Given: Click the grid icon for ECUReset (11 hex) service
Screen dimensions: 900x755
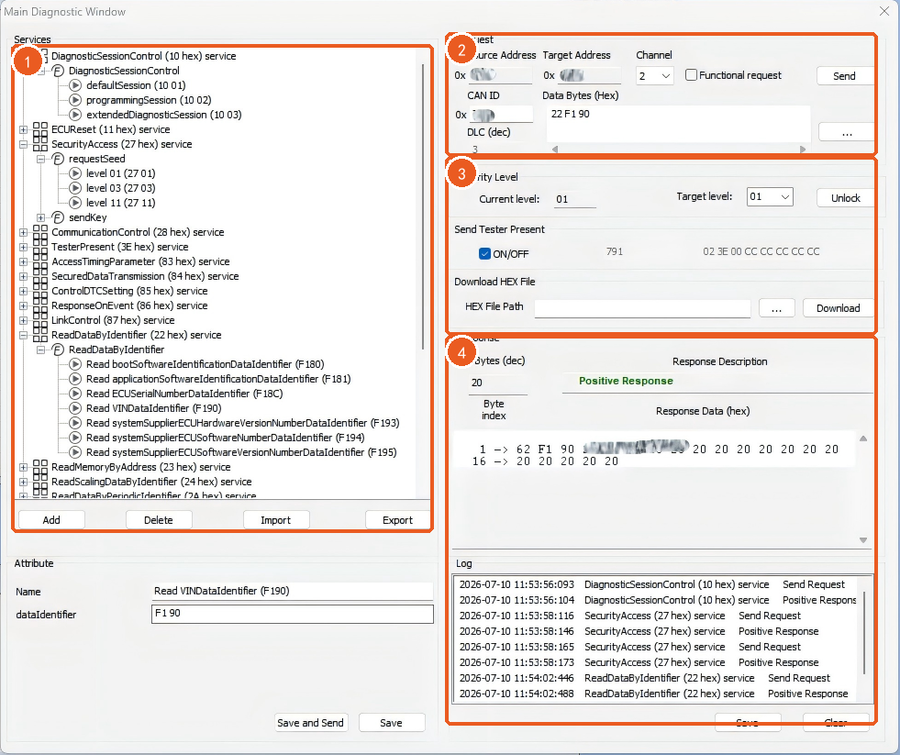Looking at the screenshot, I should click(x=40, y=129).
